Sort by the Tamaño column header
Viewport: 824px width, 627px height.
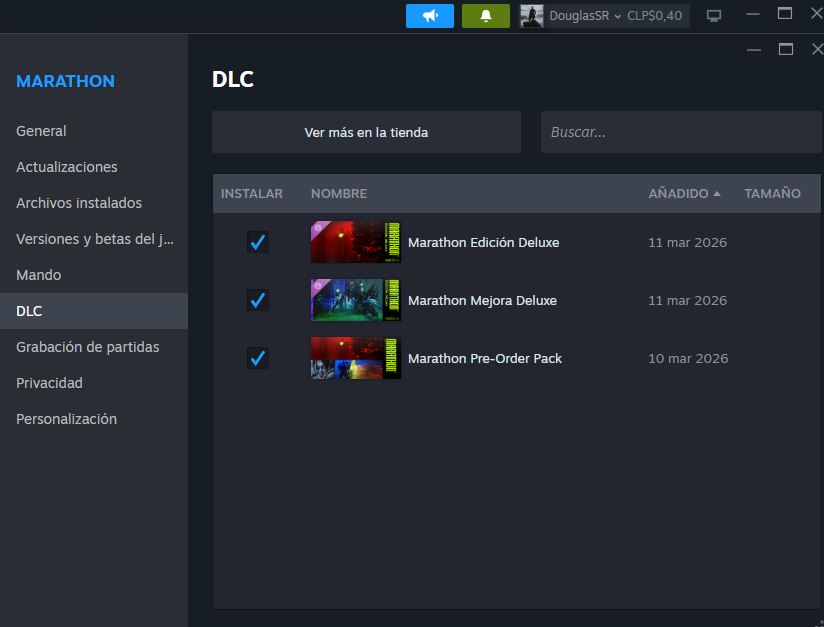point(772,194)
